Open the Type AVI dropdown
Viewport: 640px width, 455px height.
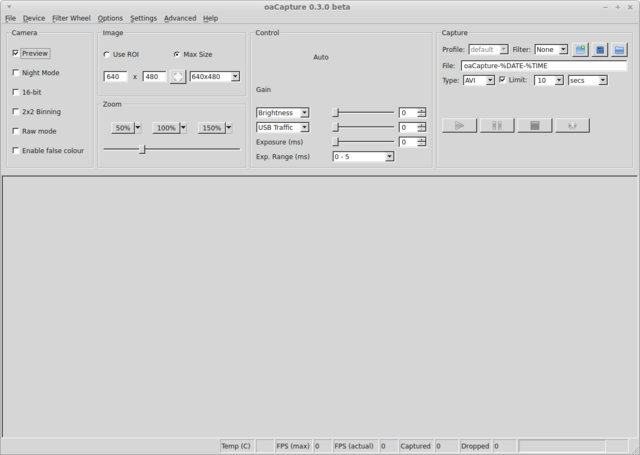click(479, 80)
